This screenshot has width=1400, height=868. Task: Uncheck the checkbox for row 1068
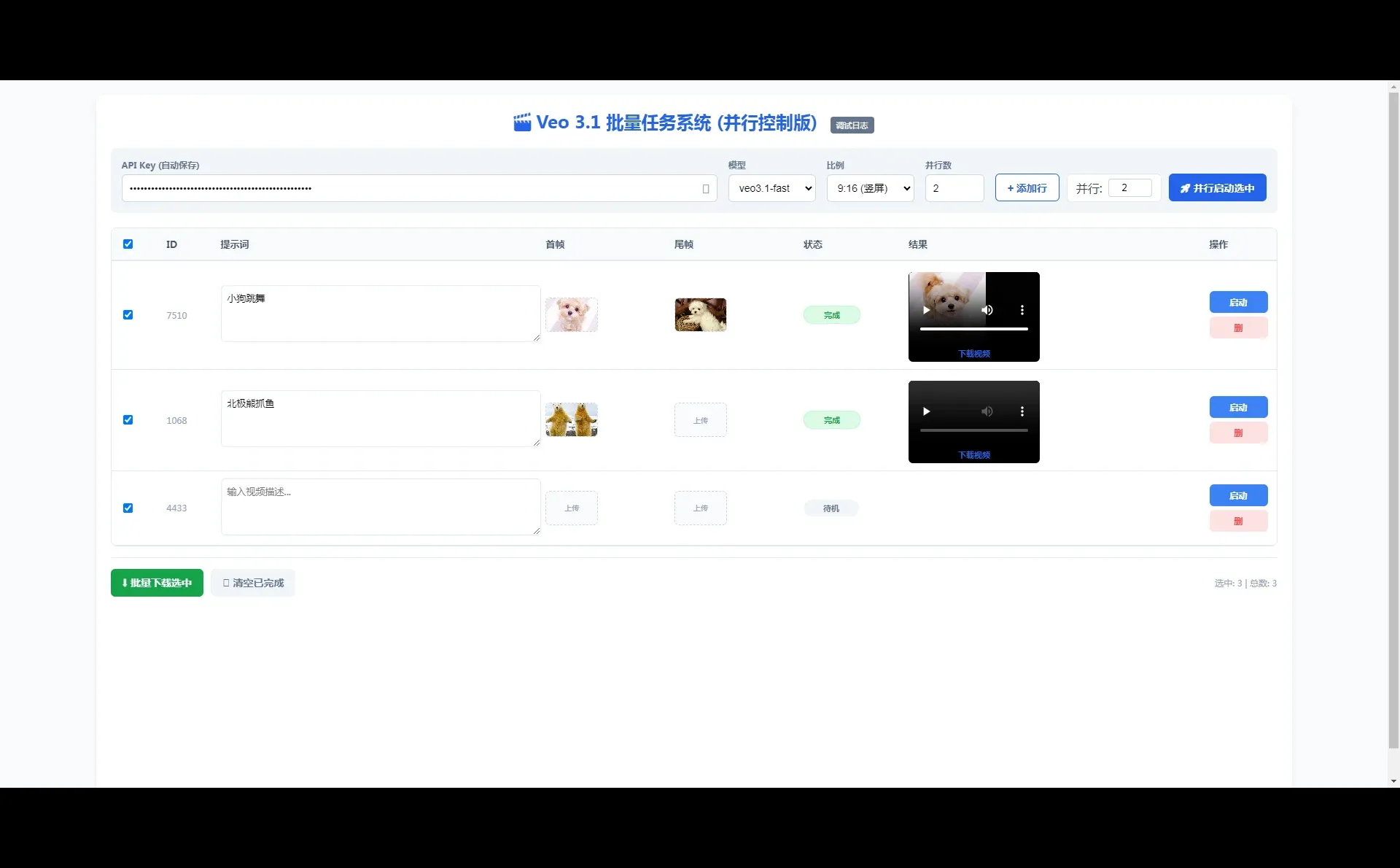click(x=128, y=419)
